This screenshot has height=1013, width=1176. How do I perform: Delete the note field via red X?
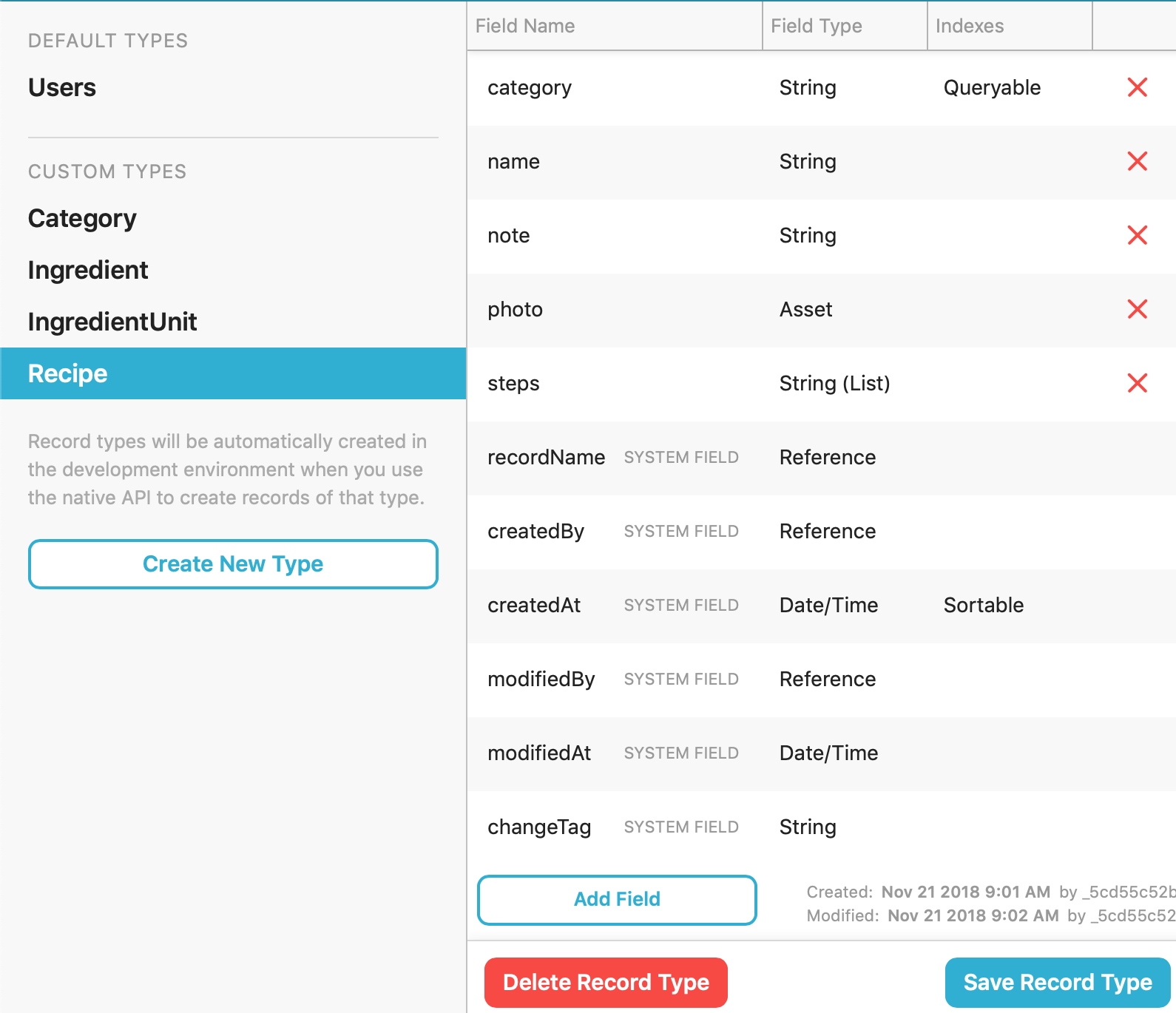1137,235
